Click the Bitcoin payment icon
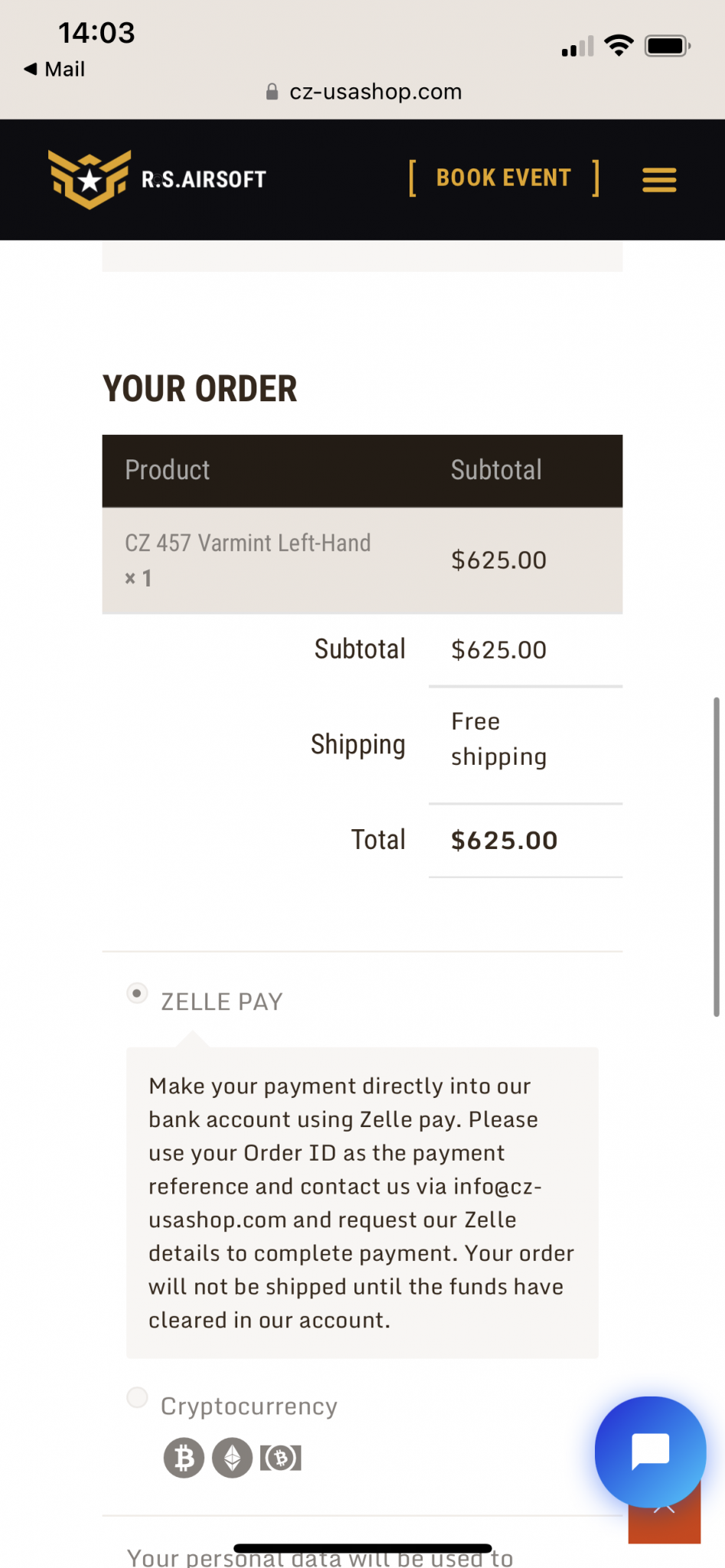This screenshot has width=725, height=1568. [184, 1458]
